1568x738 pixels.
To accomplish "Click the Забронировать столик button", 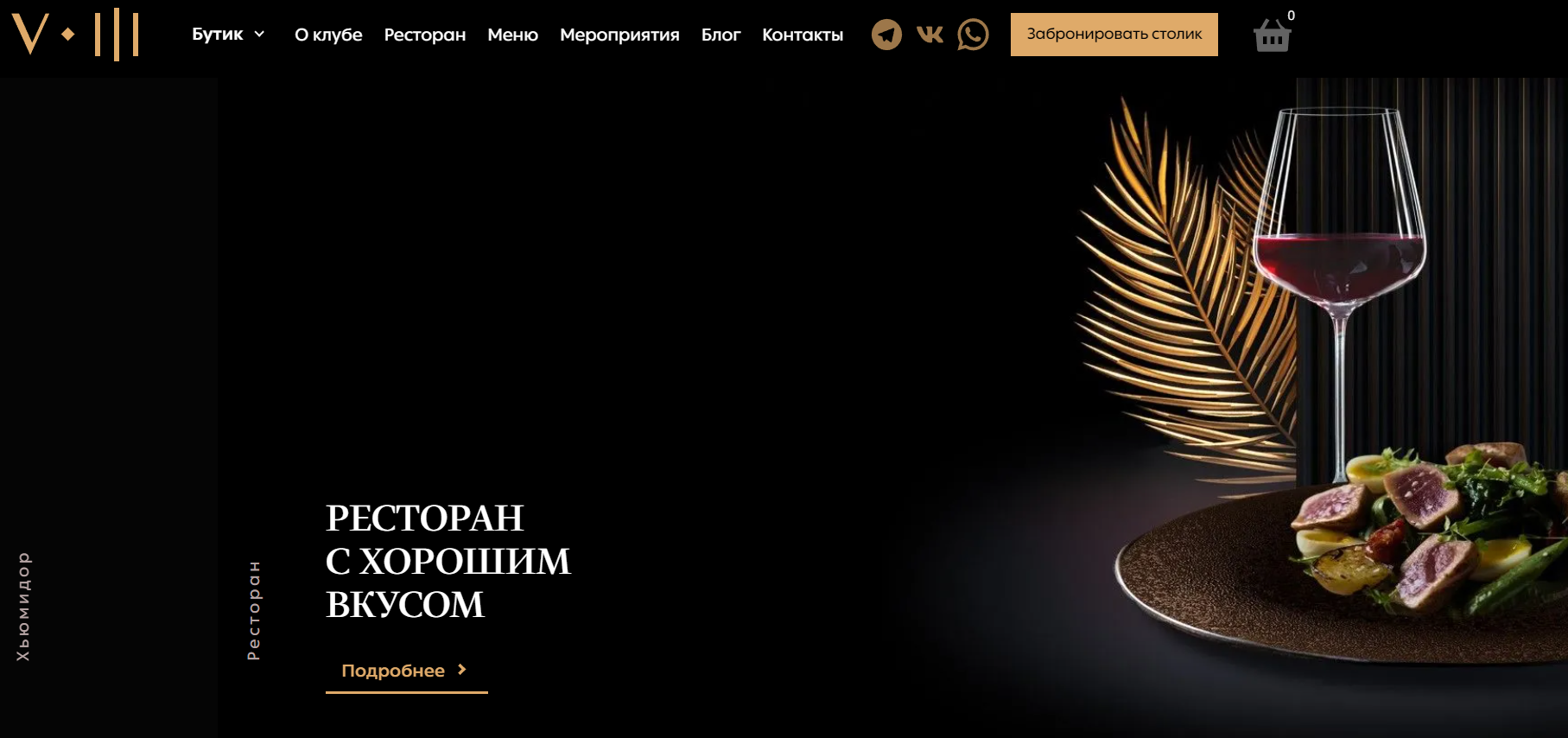I will click(x=1114, y=35).
